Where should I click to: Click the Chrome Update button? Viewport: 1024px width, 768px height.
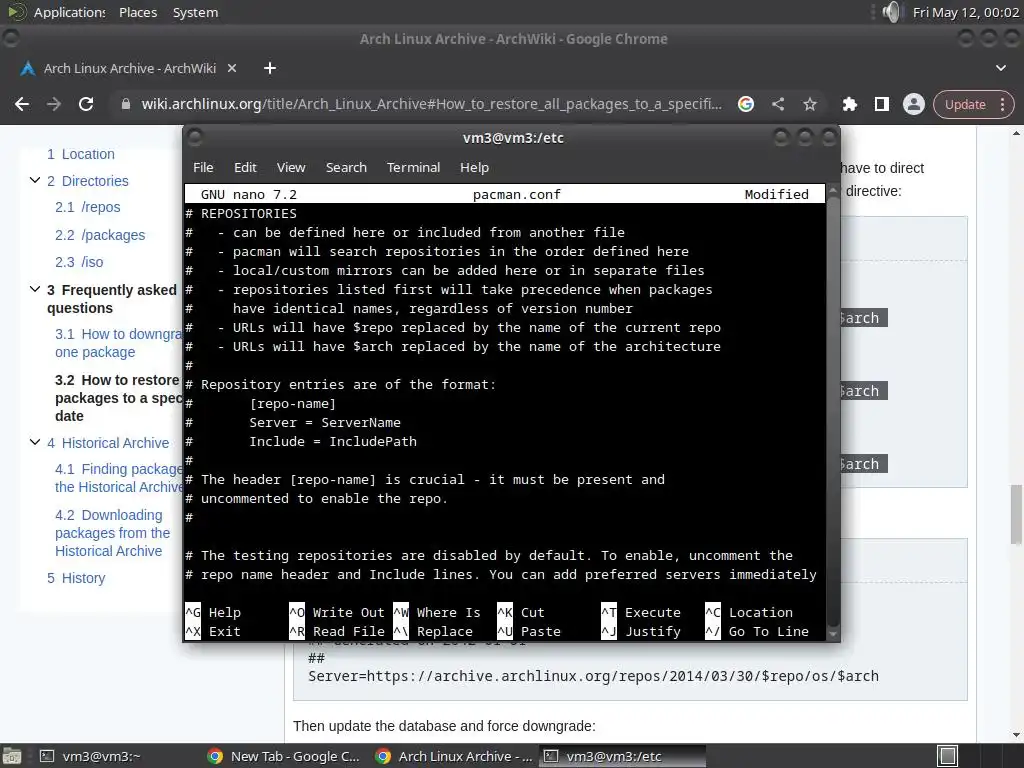(965, 104)
